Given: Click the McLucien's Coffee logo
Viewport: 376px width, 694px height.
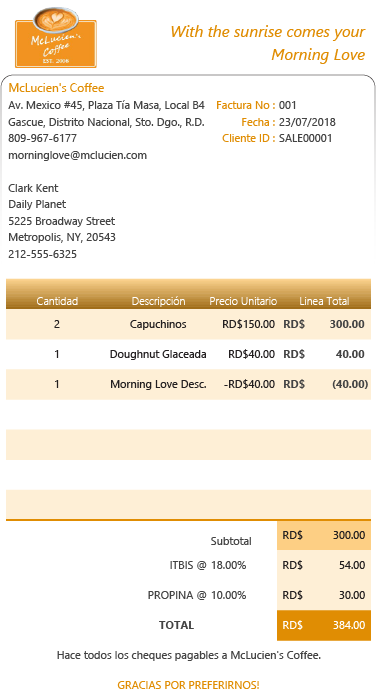Looking at the screenshot, I should (x=56, y=38).
